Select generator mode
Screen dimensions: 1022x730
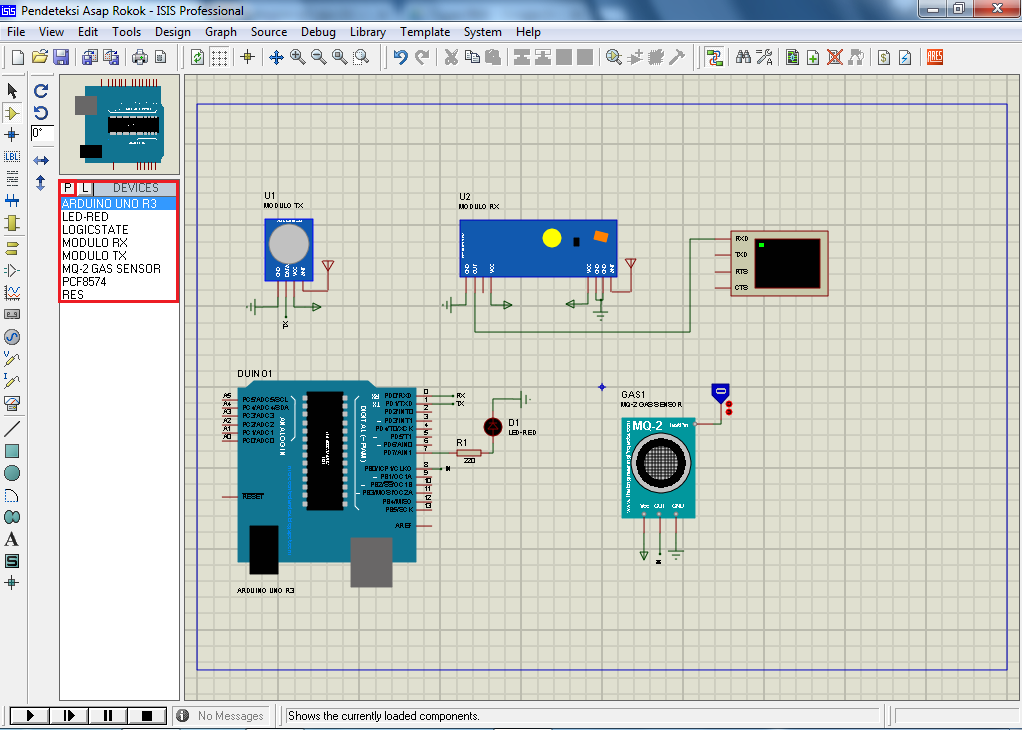pos(12,337)
